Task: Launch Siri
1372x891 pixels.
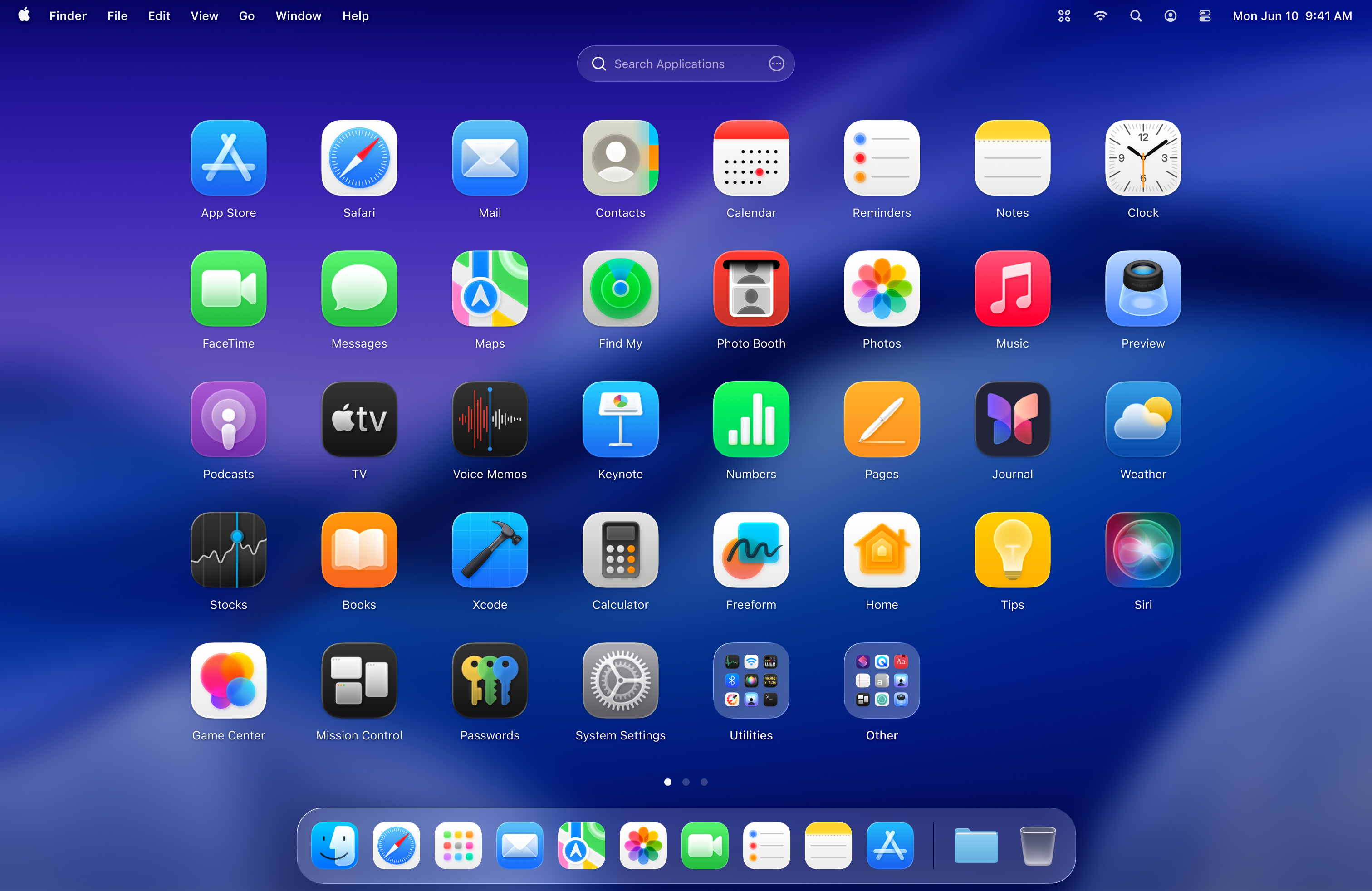Action: (x=1142, y=550)
